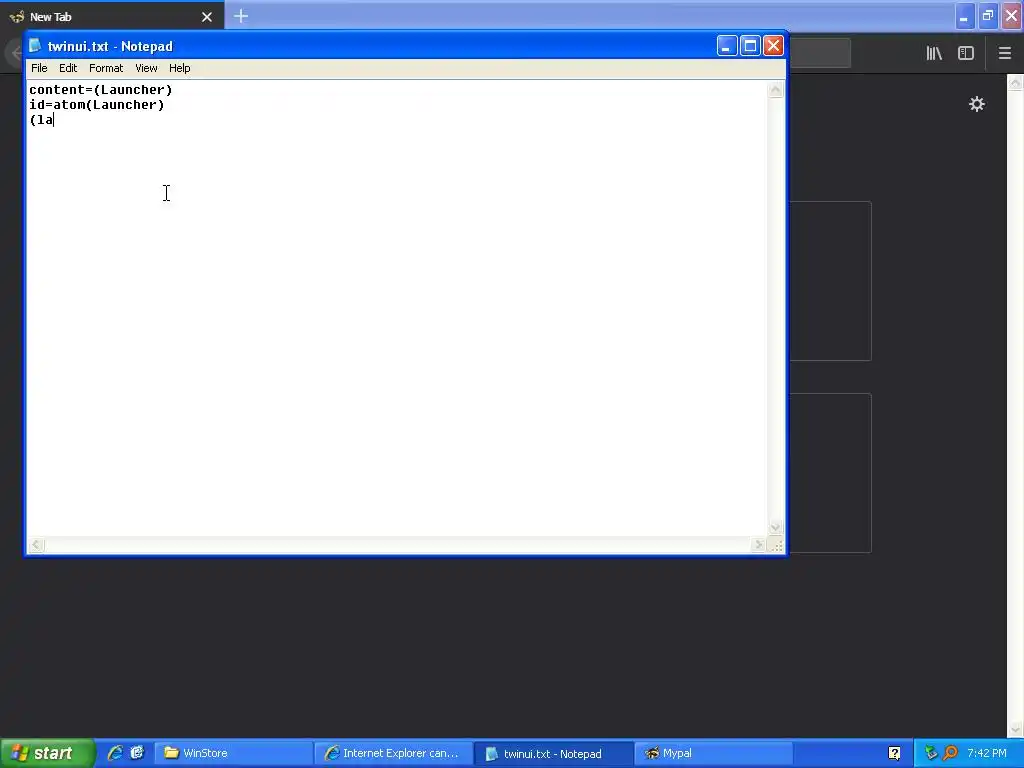The image size is (1024, 768).
Task: Click the help question mark tray icon
Action: (x=894, y=753)
